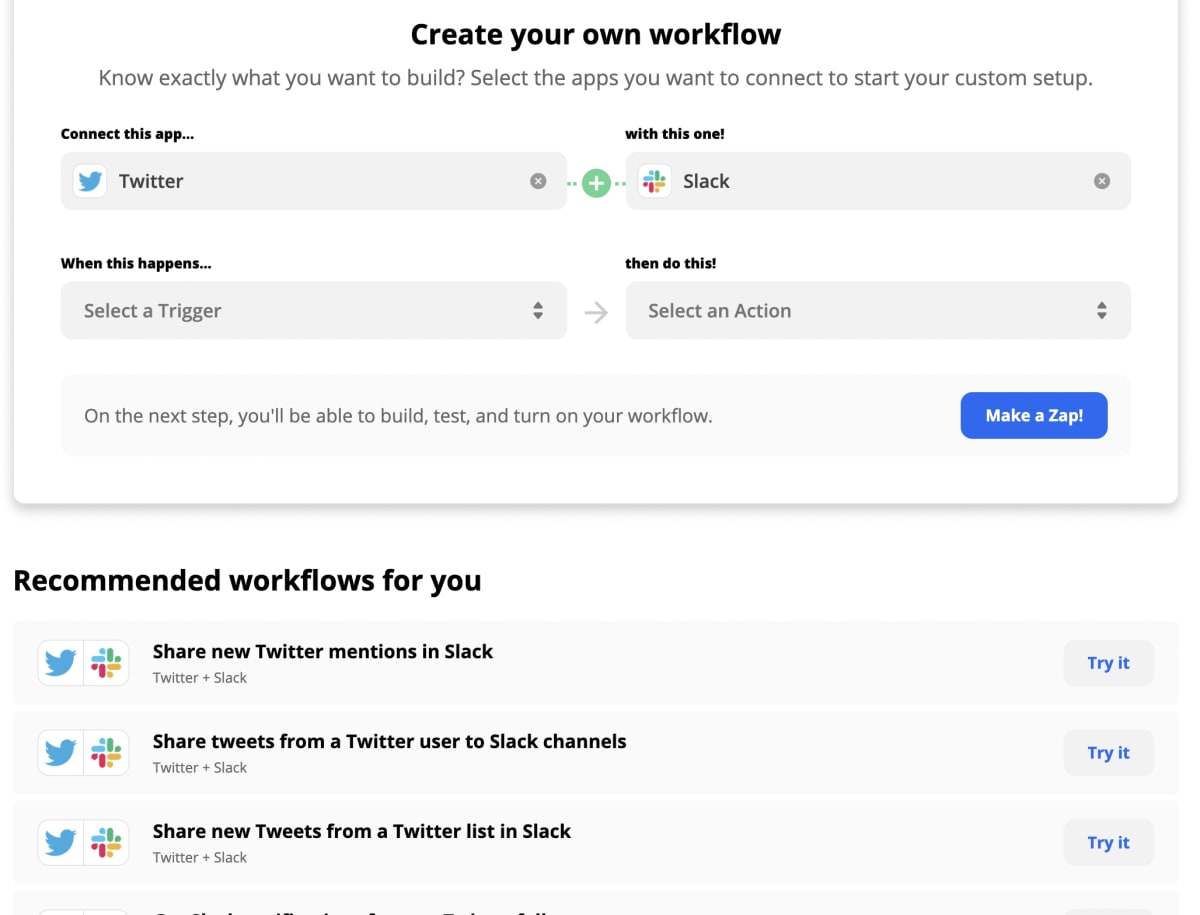
Task: Click Twitter icon in mentions workflow row
Action: pyautogui.click(x=61, y=663)
